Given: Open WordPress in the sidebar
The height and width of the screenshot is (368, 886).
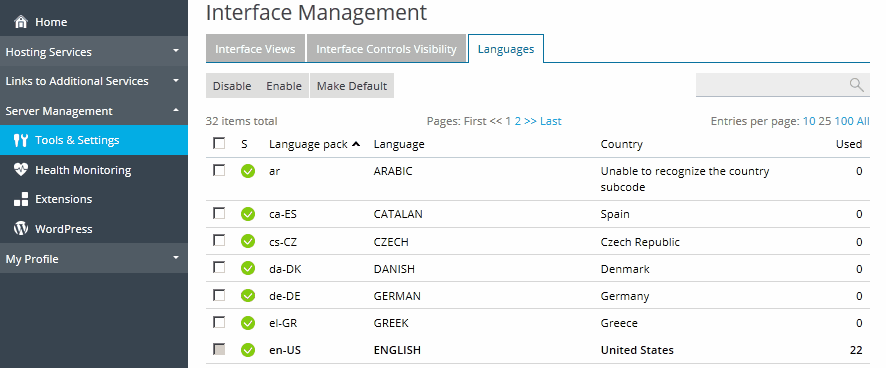Looking at the screenshot, I should [94, 229].
